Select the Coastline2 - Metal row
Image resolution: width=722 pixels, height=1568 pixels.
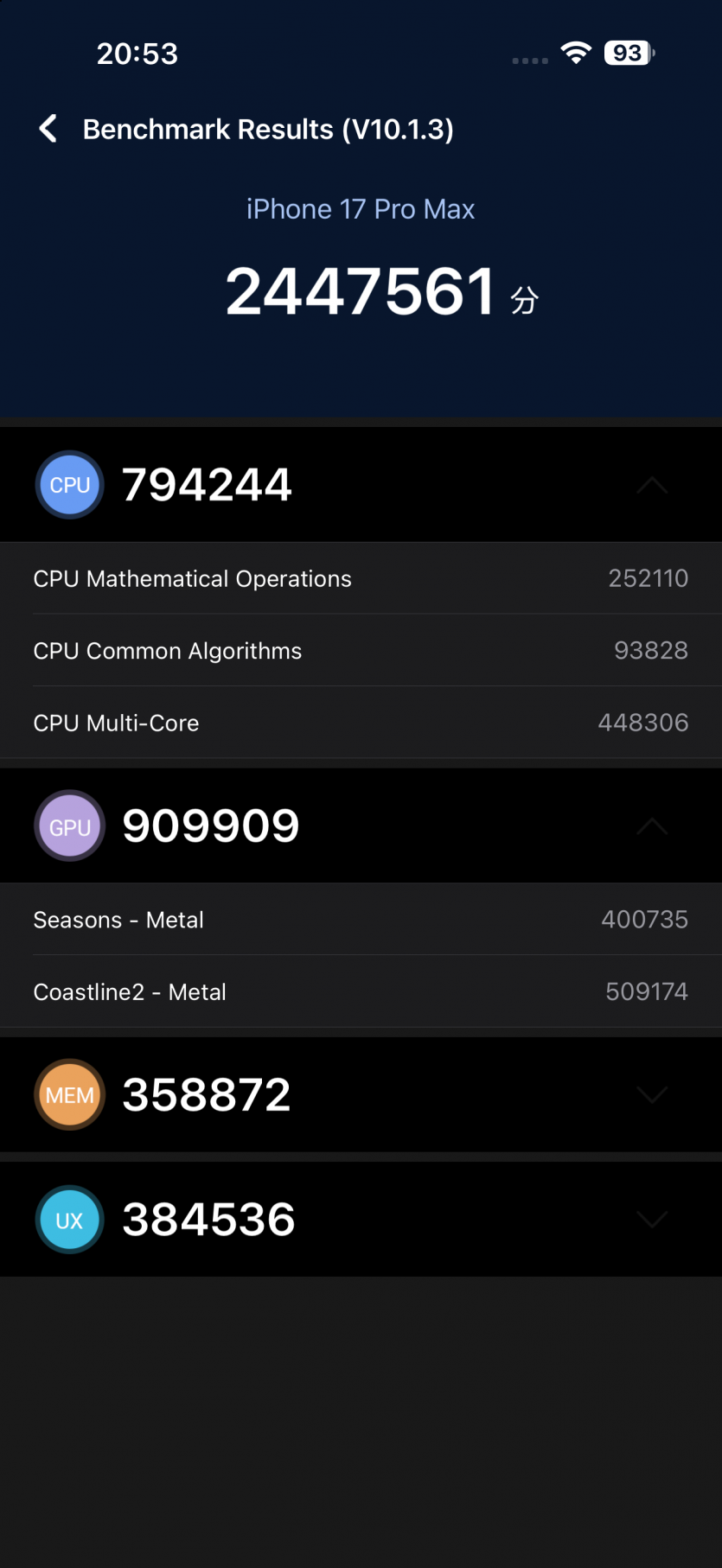coord(361,991)
